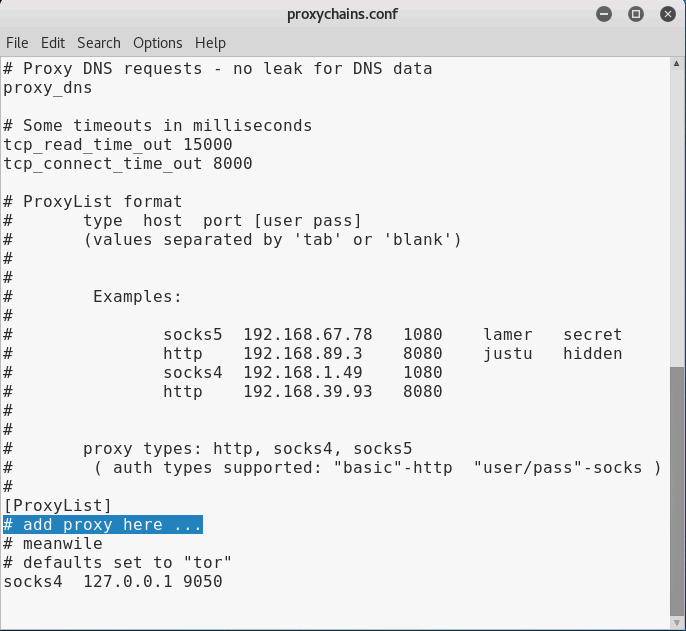Open the File menu

click(17, 43)
